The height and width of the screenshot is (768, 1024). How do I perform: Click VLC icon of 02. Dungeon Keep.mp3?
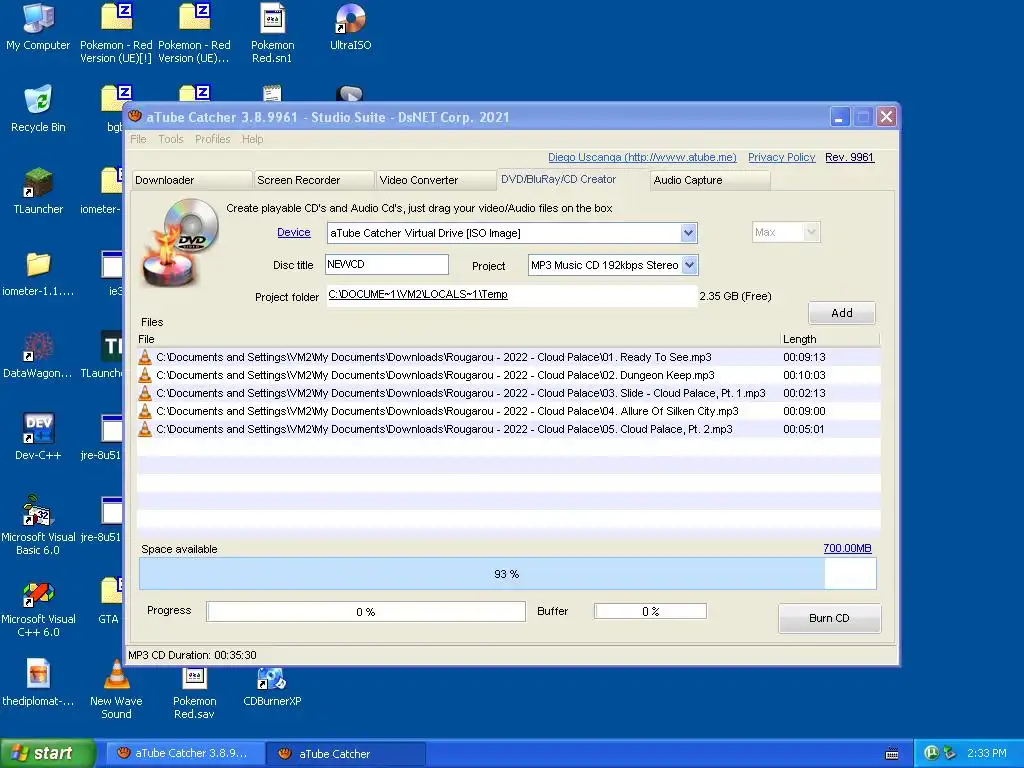click(145, 375)
